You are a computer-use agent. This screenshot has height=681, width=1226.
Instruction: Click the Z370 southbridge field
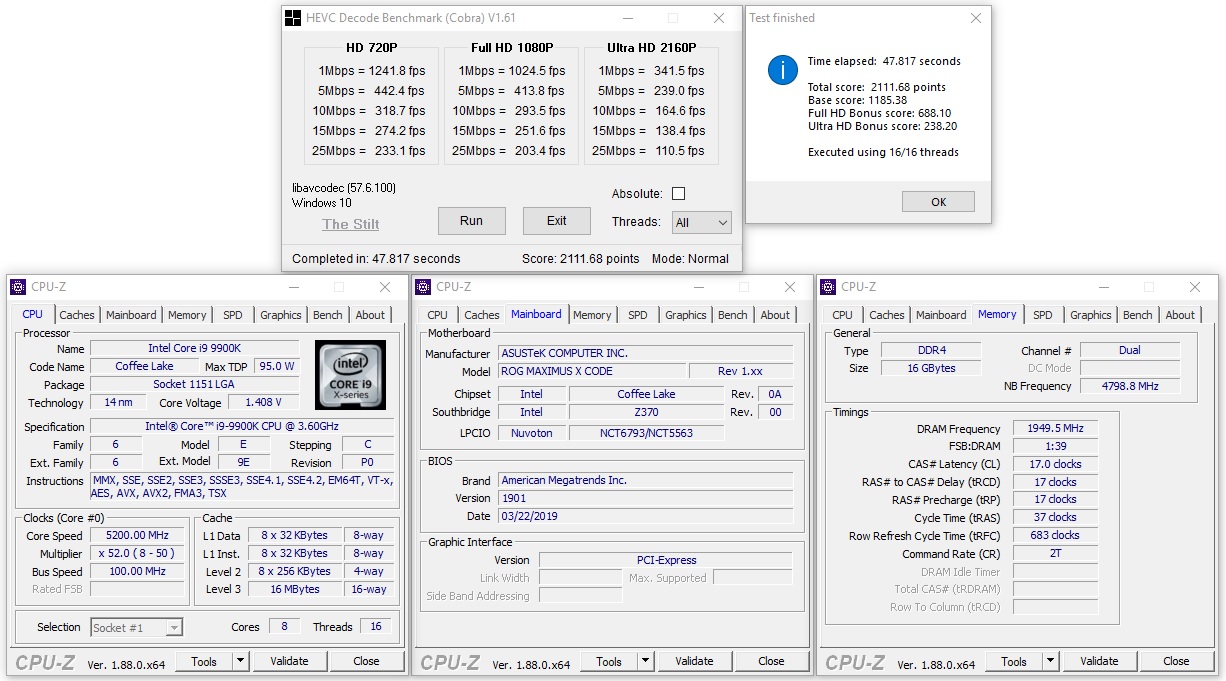(647, 413)
